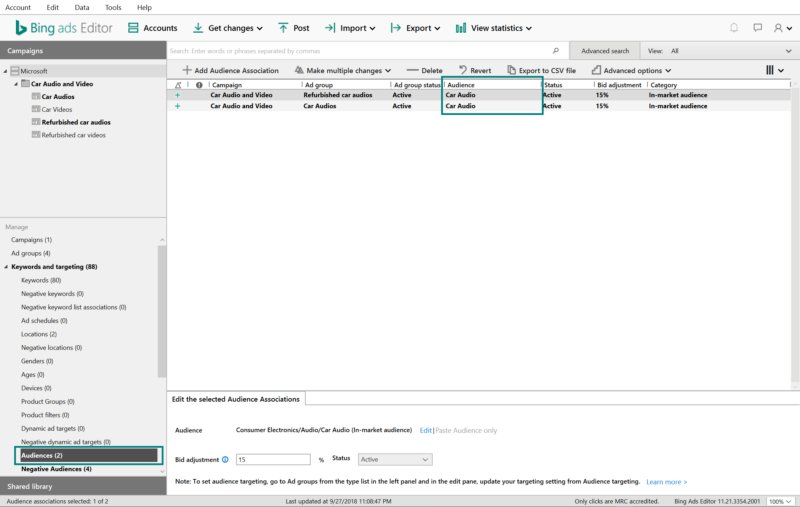Click the Post upload button
Viewport: 800px width, 507px height.
(x=294, y=28)
